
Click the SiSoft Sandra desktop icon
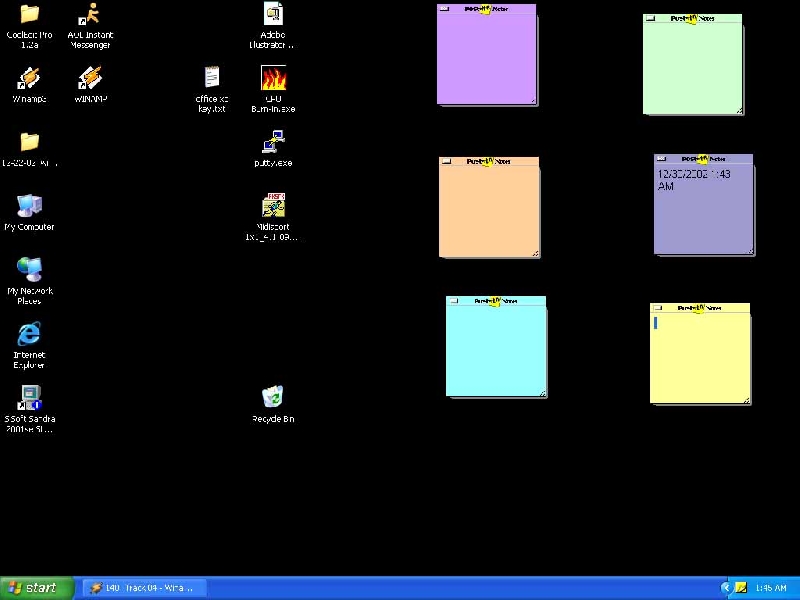tap(30, 399)
